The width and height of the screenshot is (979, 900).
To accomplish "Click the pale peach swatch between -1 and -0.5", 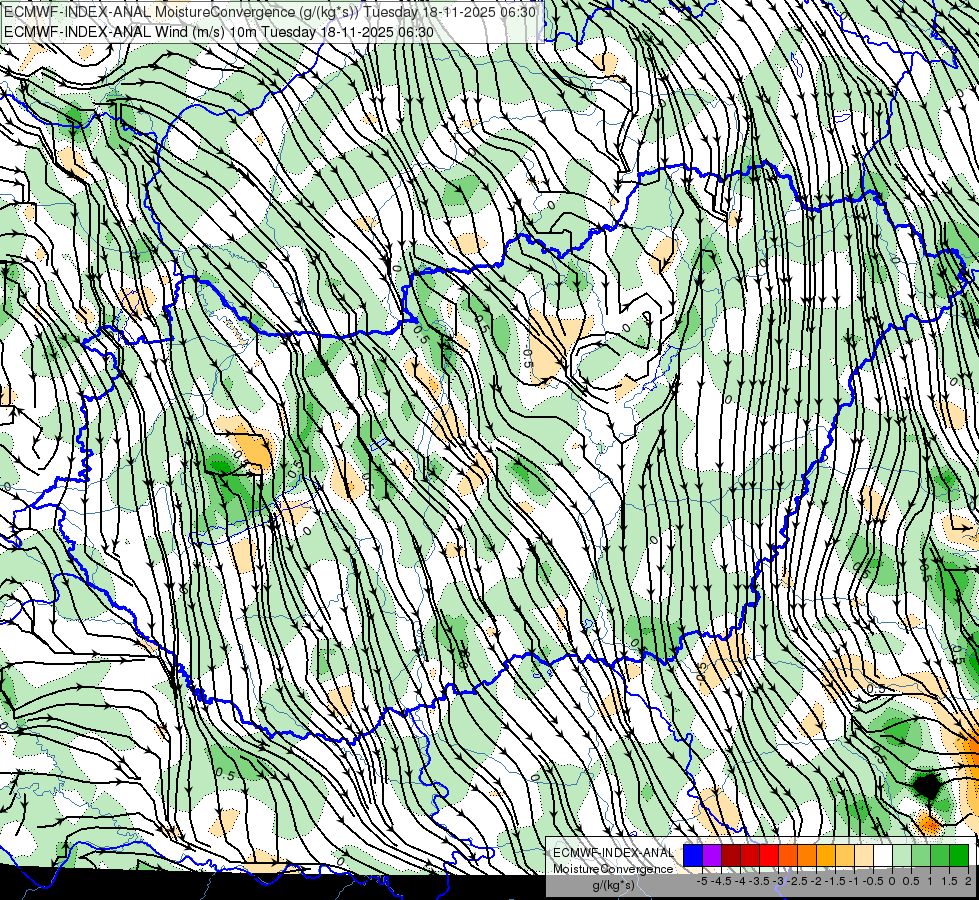I will (864, 855).
